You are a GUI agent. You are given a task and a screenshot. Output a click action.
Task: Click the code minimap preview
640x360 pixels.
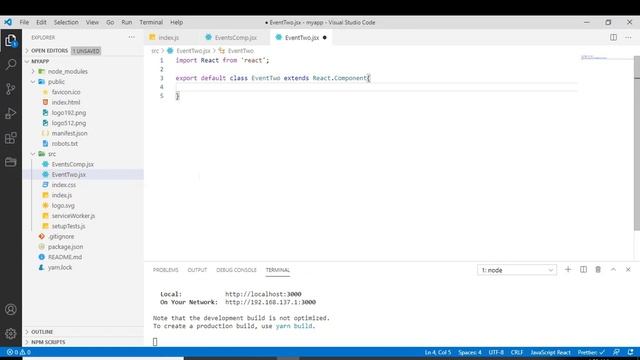tap(594, 58)
